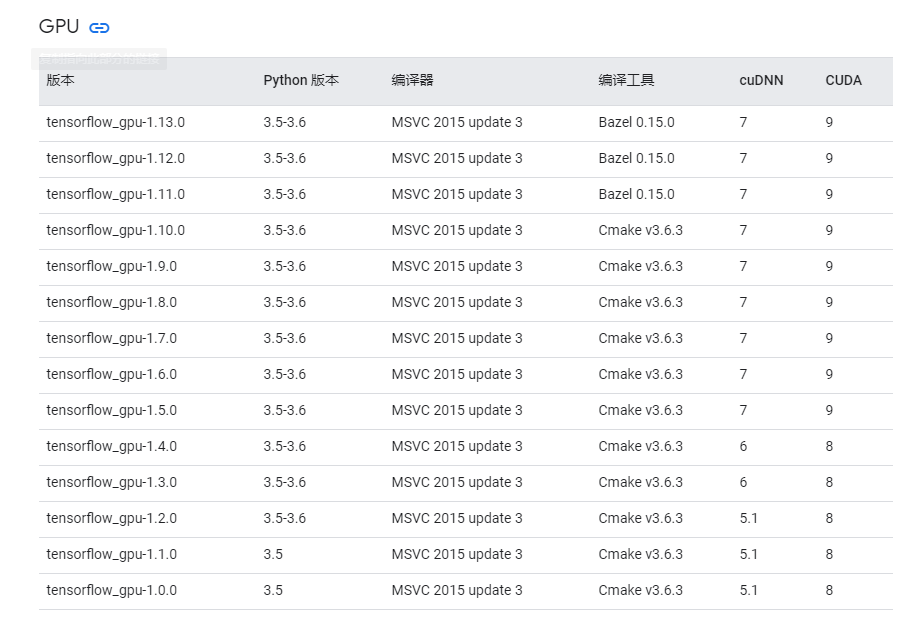Select Cmake v3.6.3 in the 1.5.0 row
The height and width of the screenshot is (632, 913).
[640, 411]
